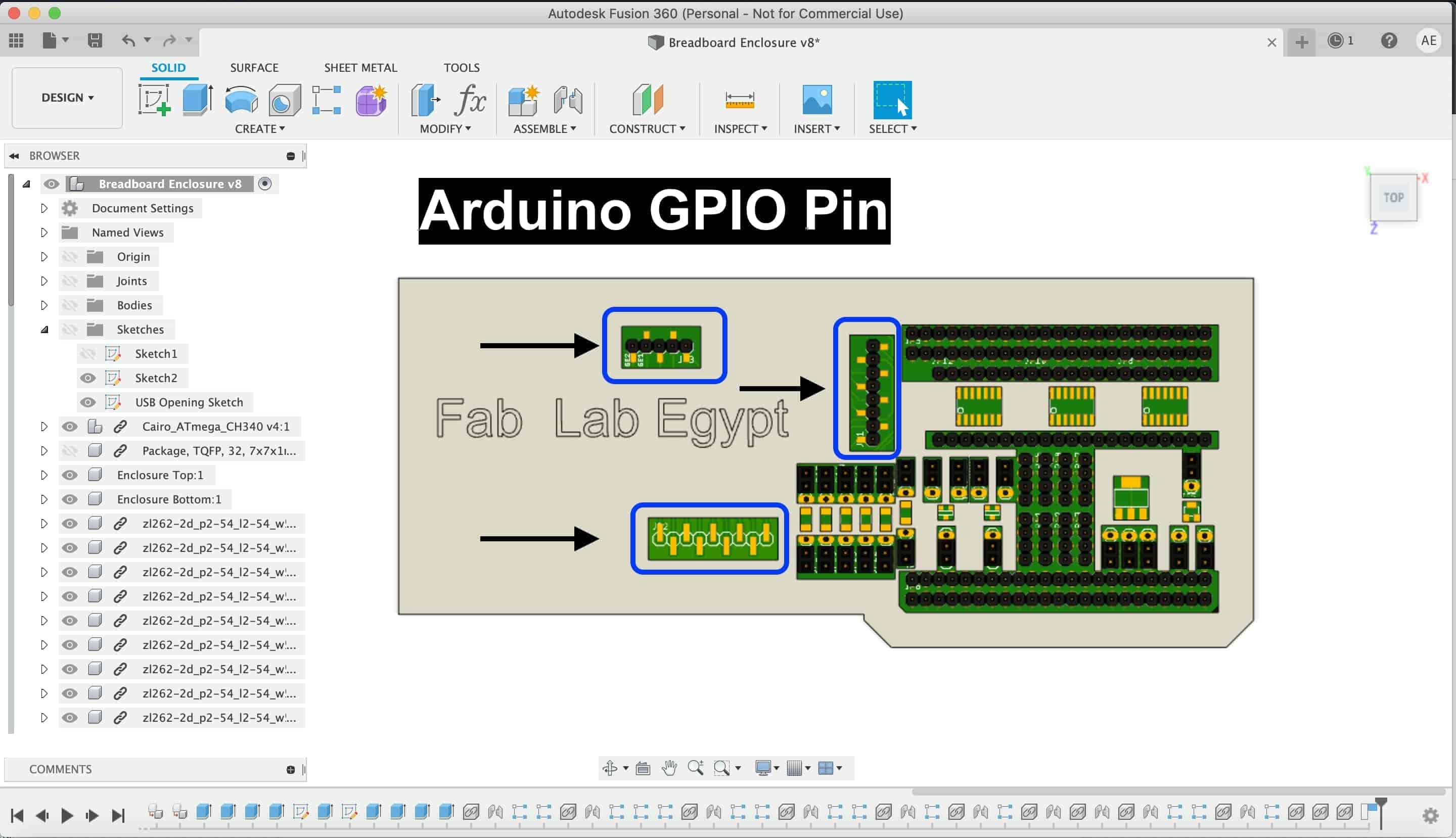The height and width of the screenshot is (838, 1456).
Task: Click the Construct plane icon
Action: 648,100
